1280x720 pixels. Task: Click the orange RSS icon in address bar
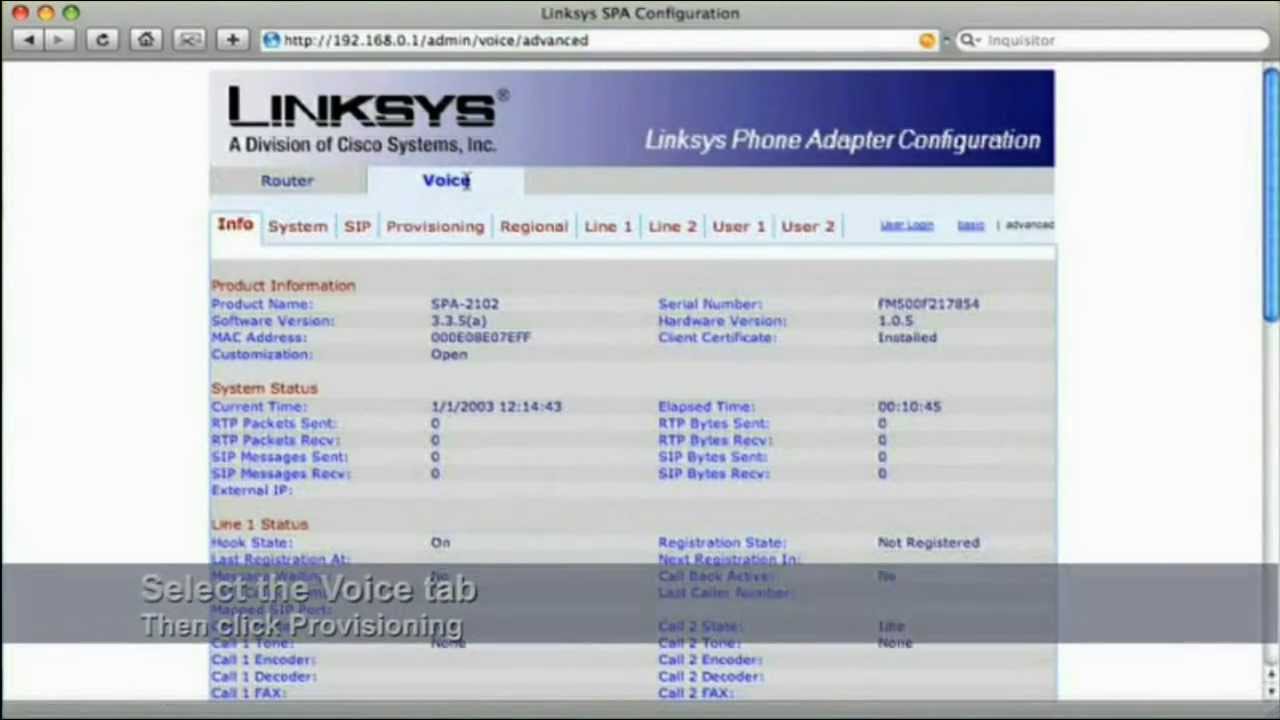927,40
